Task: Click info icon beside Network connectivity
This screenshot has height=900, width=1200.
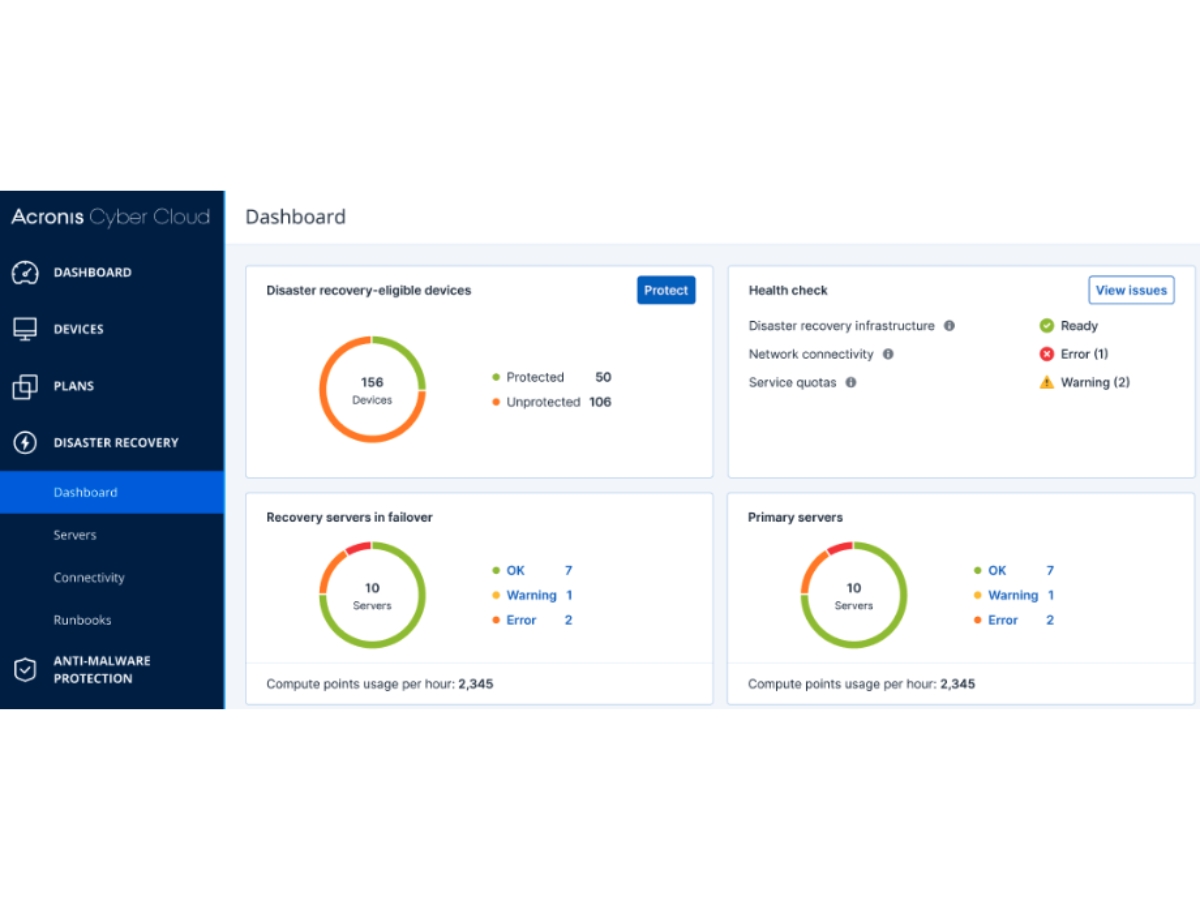Action: (x=888, y=354)
